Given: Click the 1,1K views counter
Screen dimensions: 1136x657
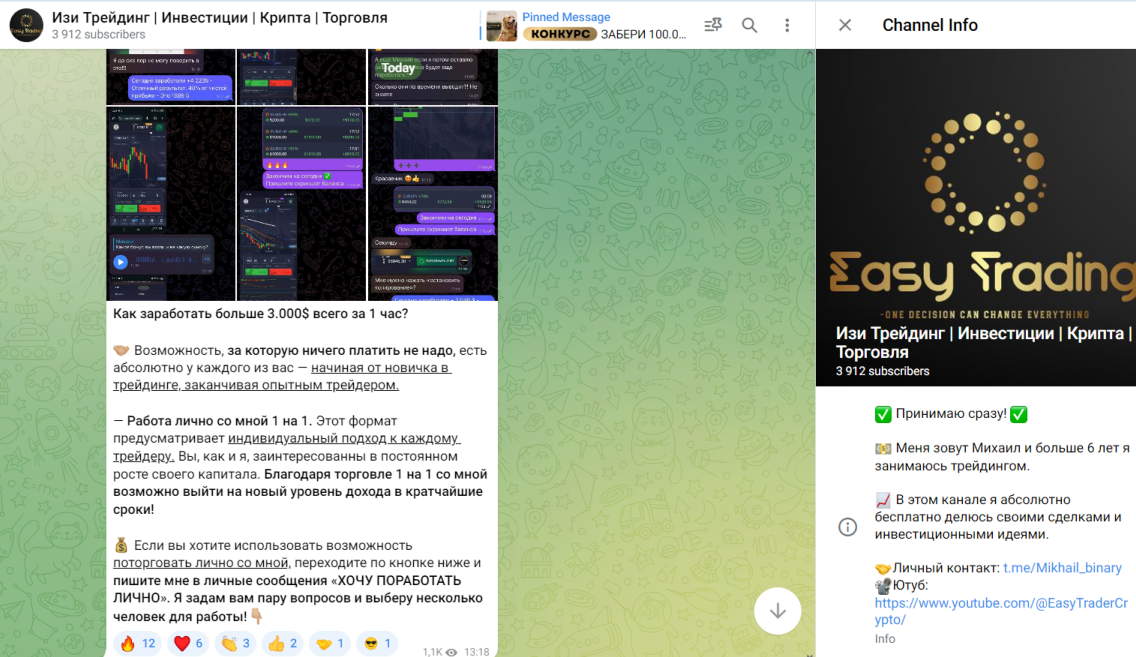Looking at the screenshot, I should point(439,652).
